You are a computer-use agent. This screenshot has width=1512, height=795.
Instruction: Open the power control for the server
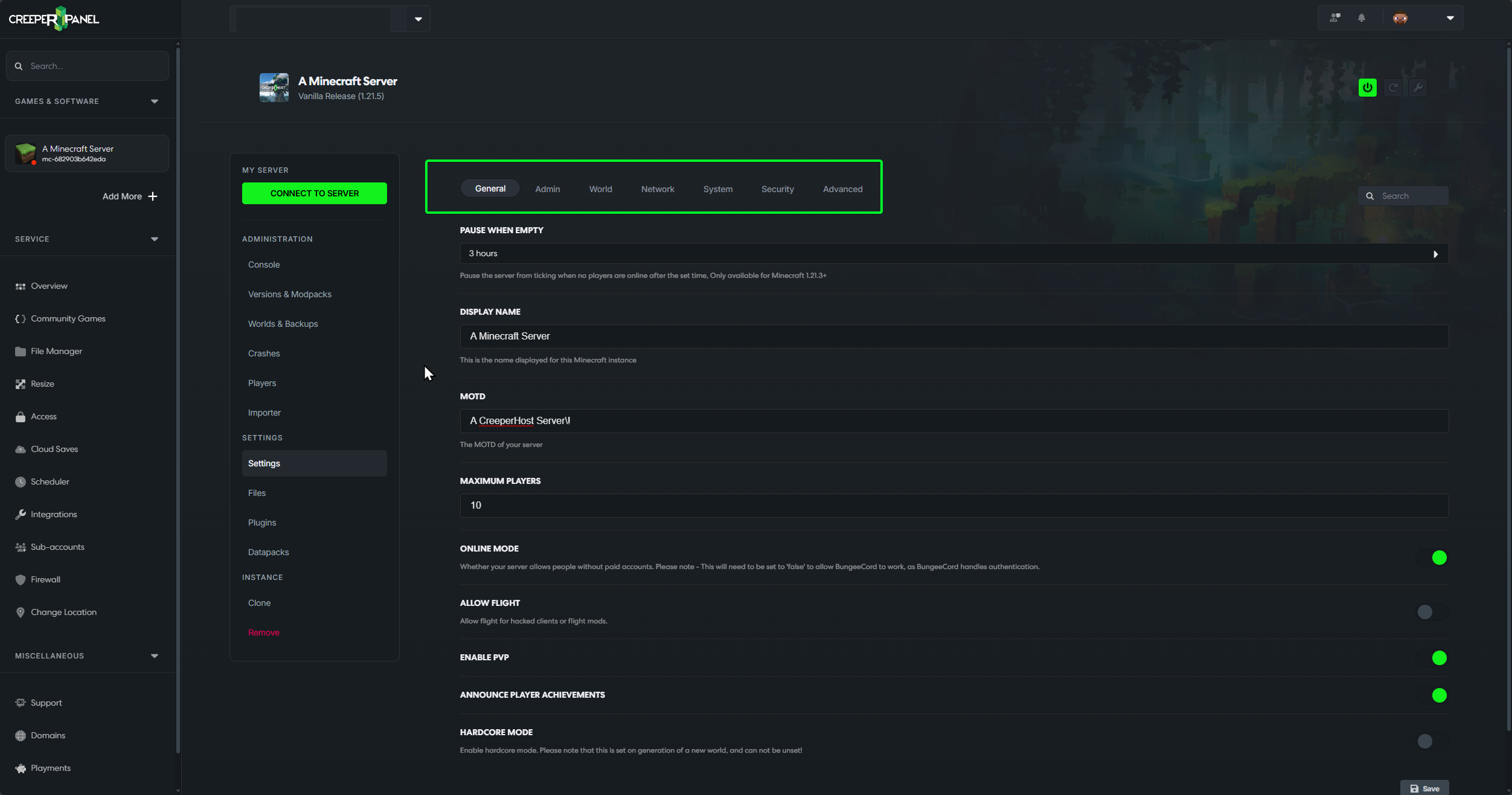pyautogui.click(x=1366, y=87)
